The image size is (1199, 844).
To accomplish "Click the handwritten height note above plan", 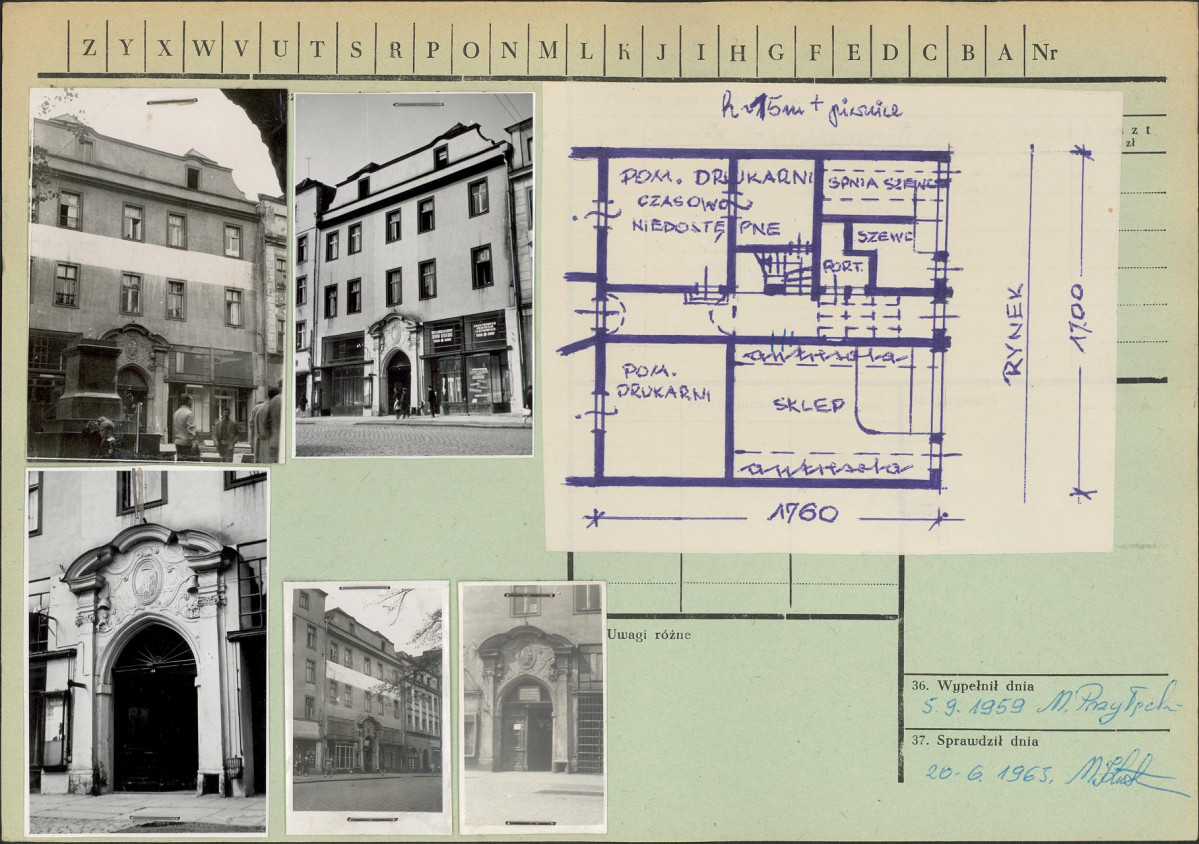I will point(810,110).
